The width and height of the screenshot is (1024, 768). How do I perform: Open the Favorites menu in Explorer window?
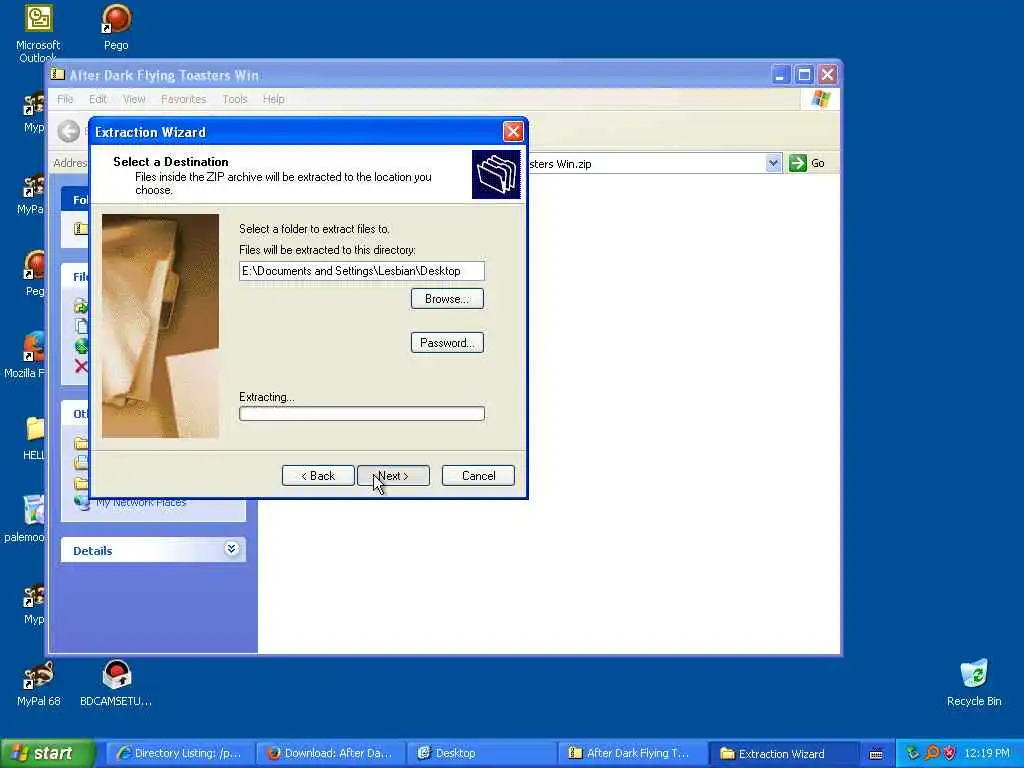point(184,99)
